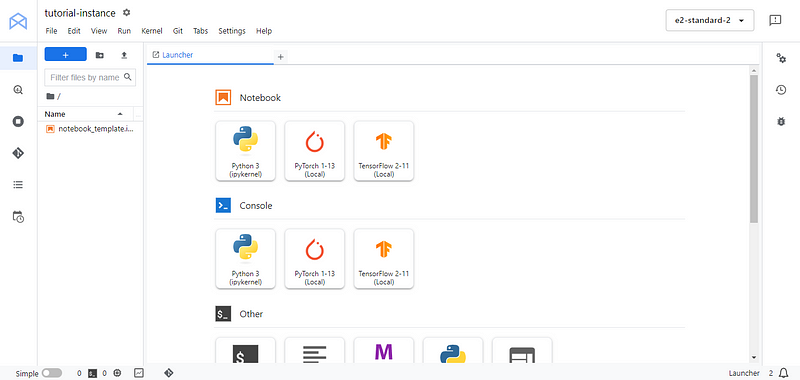Create a new Markdown file
The width and height of the screenshot is (800, 380).
384,351
